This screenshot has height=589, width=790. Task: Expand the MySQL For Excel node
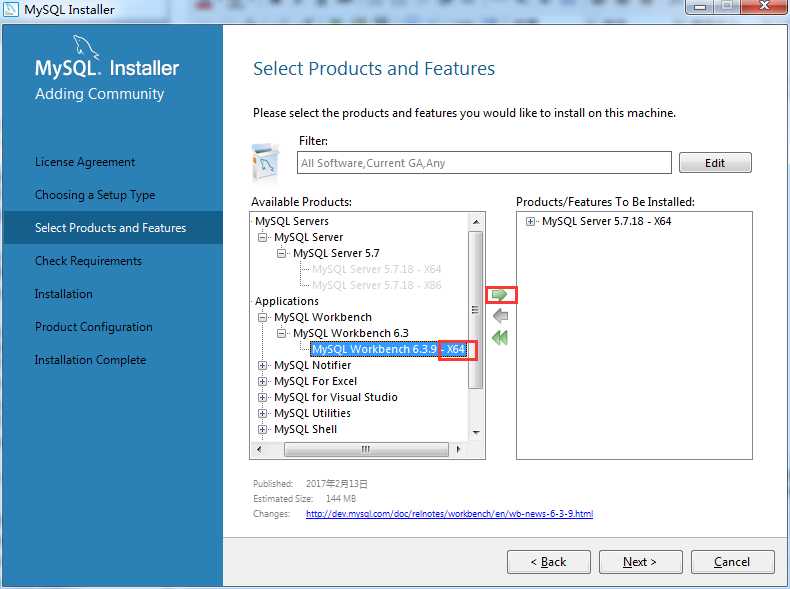click(x=262, y=381)
